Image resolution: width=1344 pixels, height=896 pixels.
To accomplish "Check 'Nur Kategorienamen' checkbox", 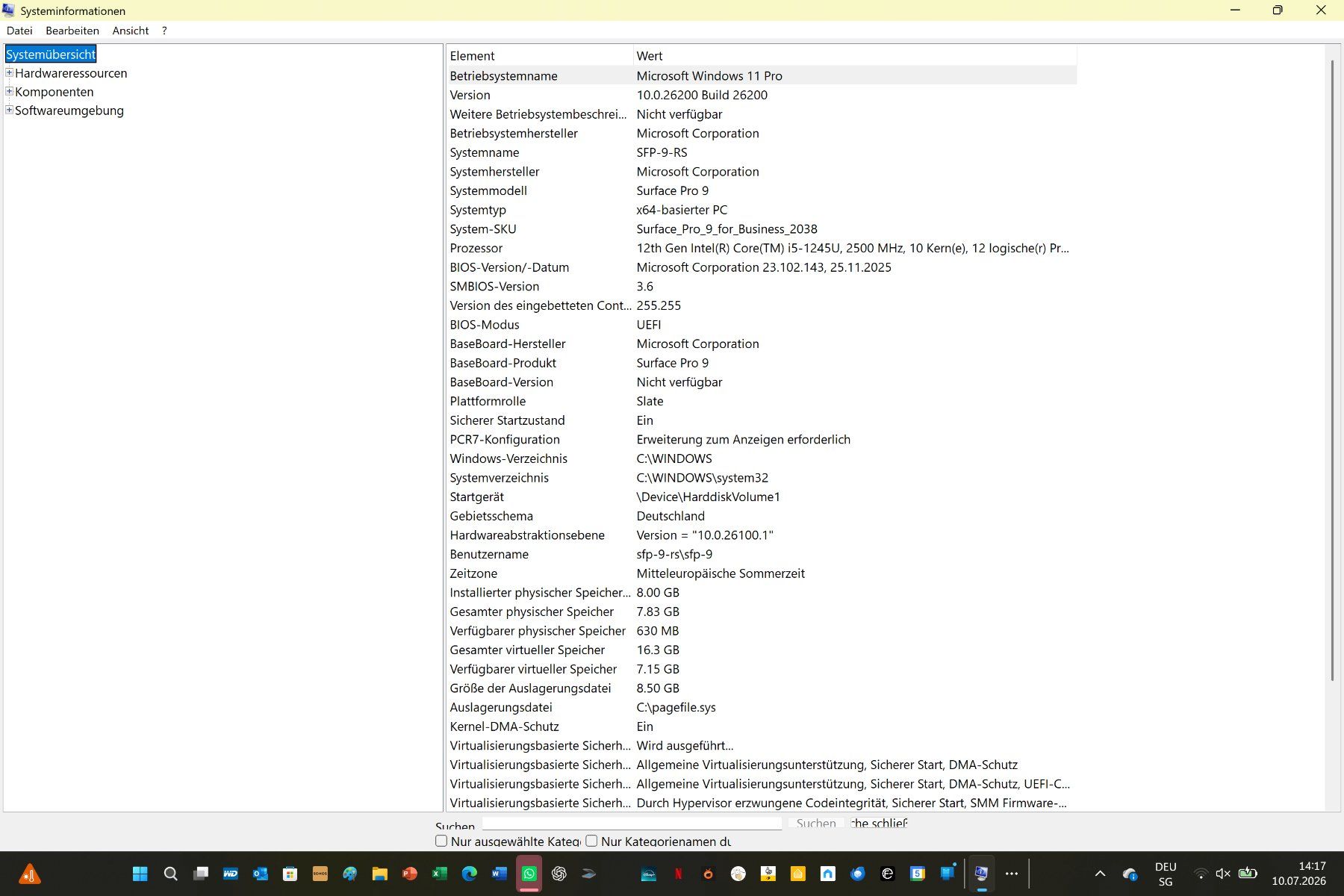I will pos(591,841).
